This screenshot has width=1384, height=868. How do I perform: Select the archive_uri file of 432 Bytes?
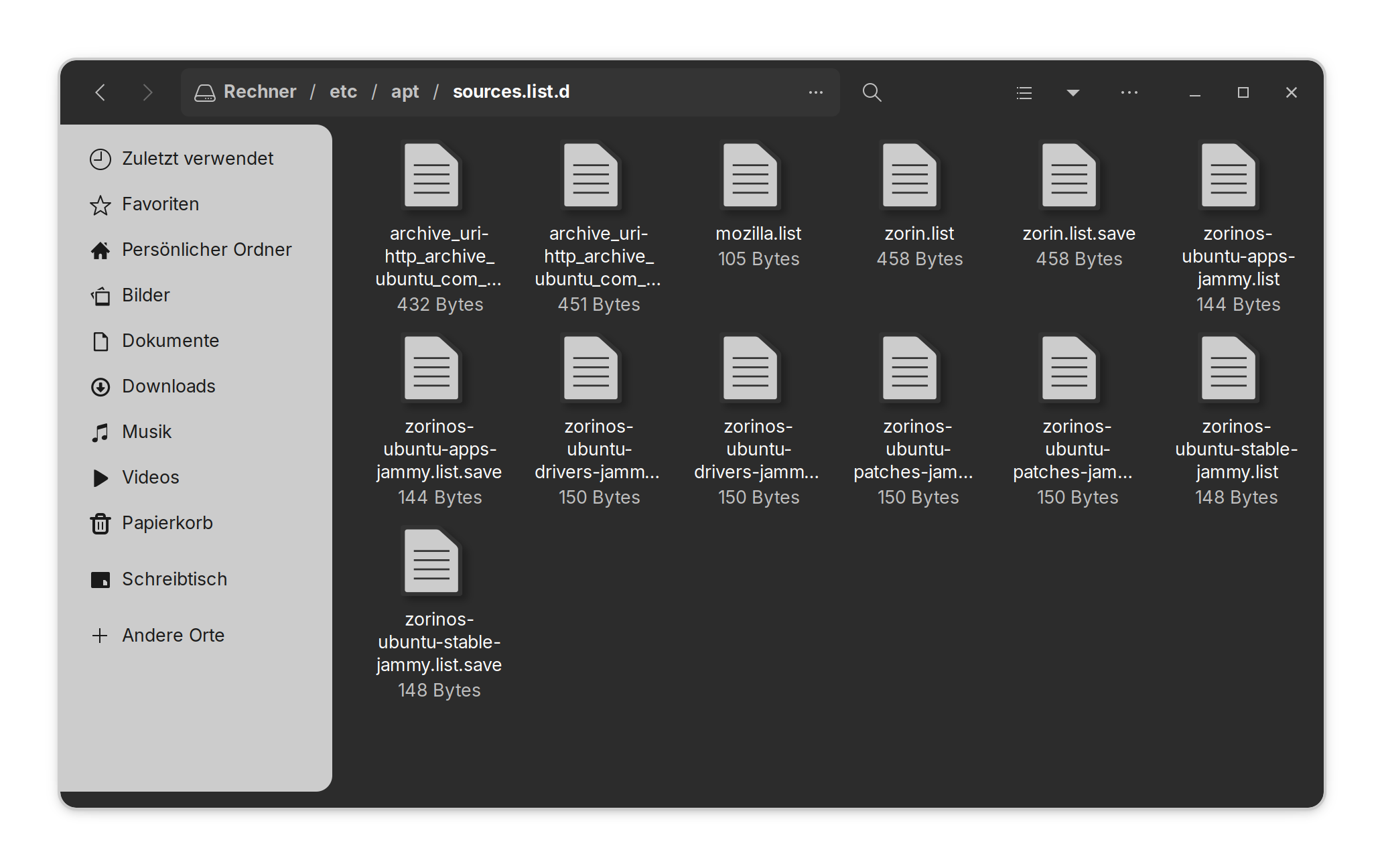coord(439,226)
